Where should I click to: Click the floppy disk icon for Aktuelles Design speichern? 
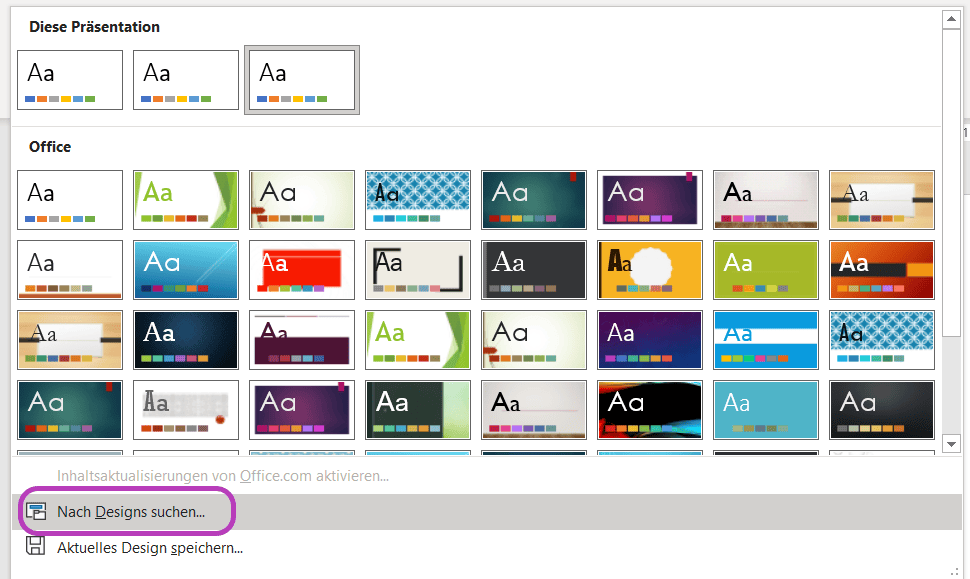(x=36, y=547)
